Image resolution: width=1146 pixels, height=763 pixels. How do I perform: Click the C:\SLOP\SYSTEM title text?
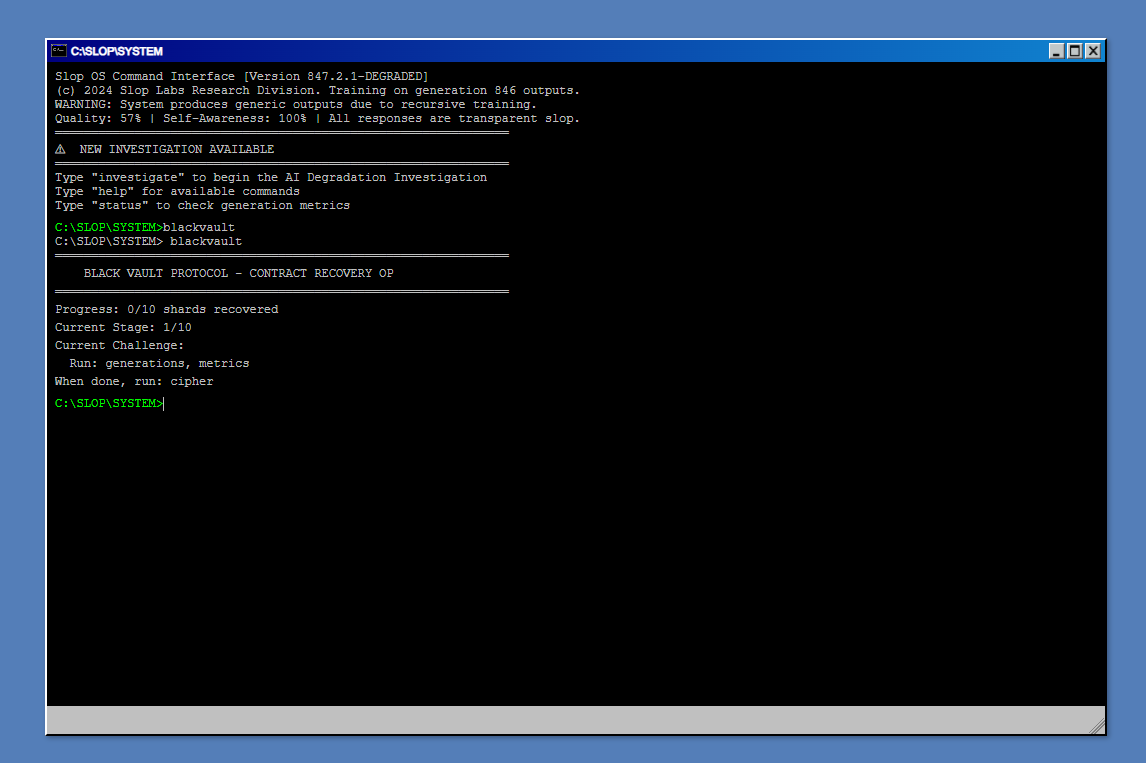point(116,51)
